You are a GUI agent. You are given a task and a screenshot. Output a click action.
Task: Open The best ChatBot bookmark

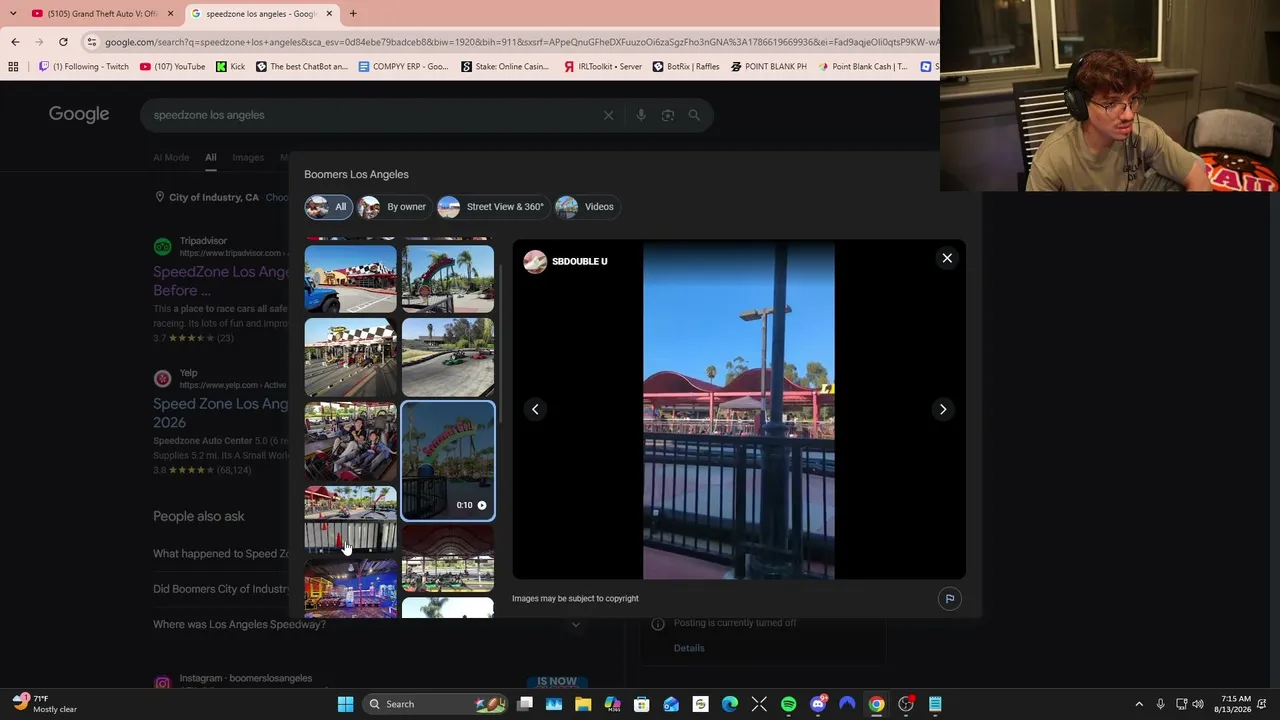pyautogui.click(x=302, y=67)
